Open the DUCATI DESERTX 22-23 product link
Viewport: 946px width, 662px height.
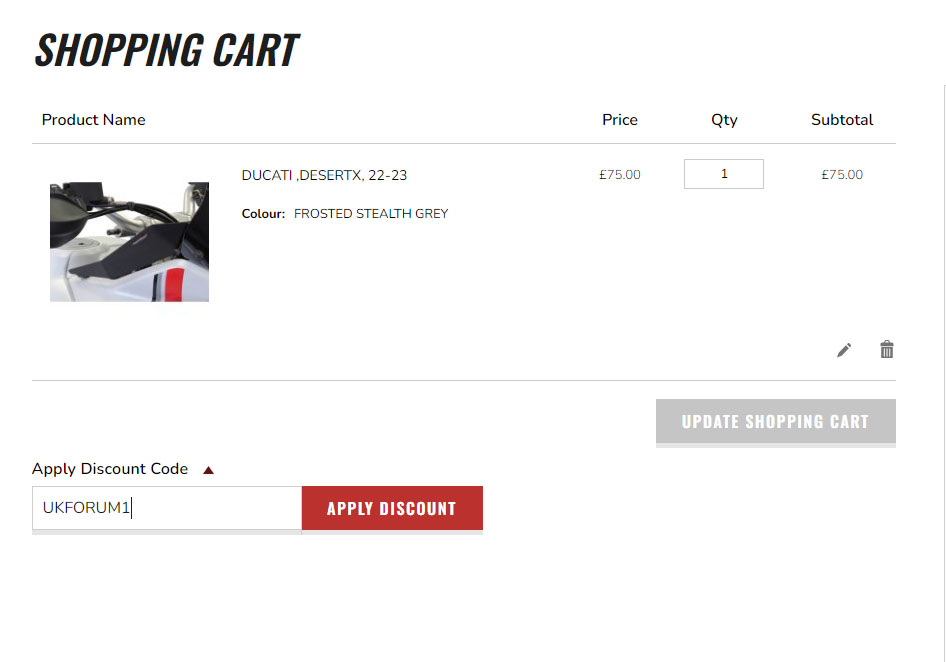pos(324,174)
